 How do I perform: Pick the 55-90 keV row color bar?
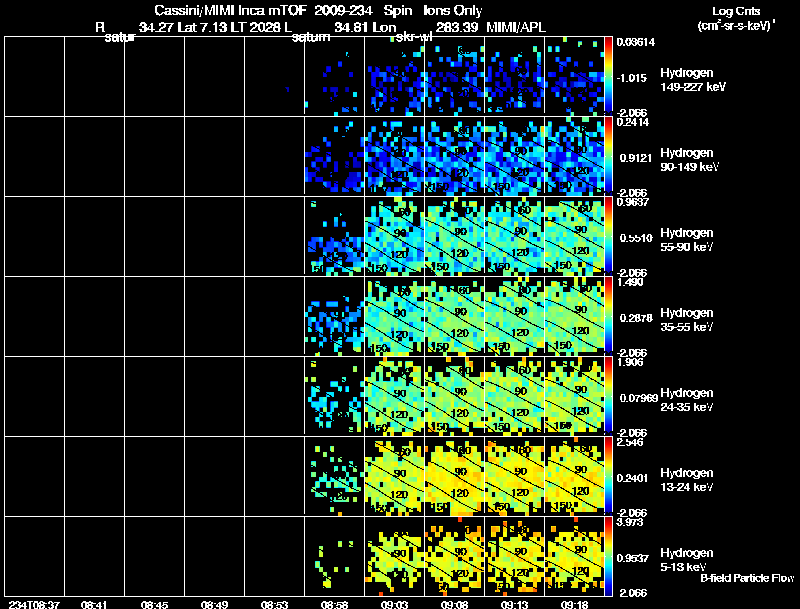coord(608,236)
